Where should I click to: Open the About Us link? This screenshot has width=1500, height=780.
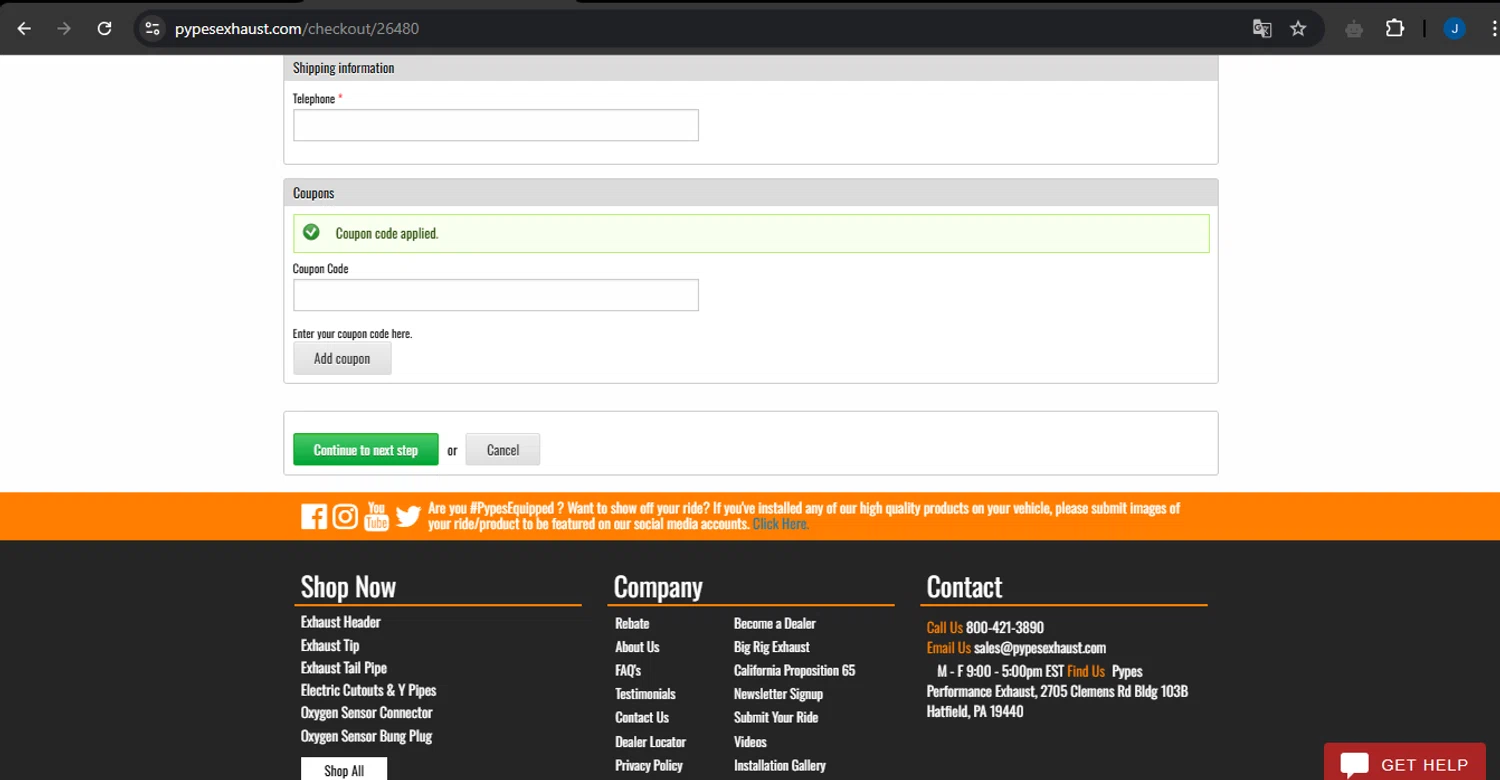(637, 647)
